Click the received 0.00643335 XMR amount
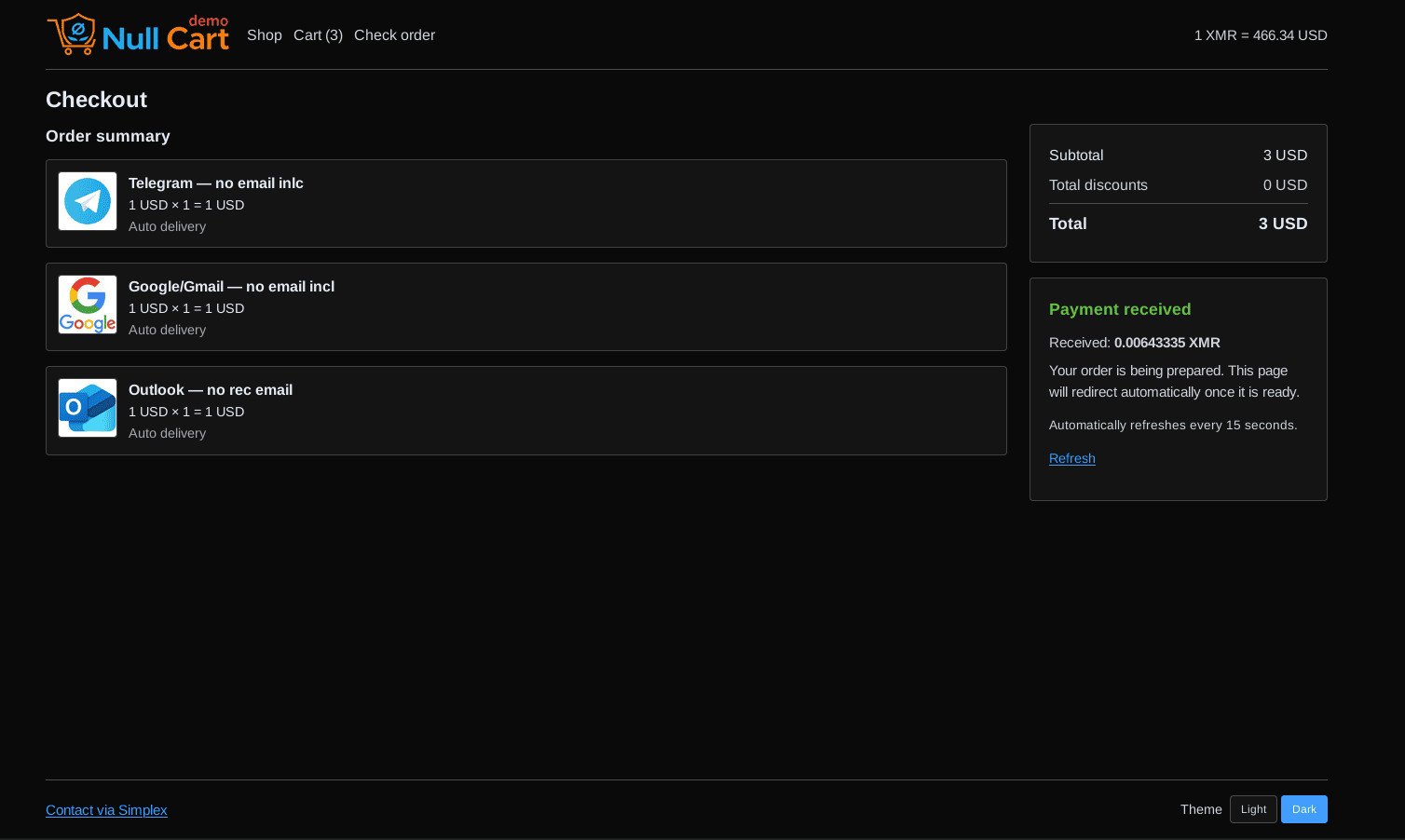This screenshot has height=840, width=1405. (x=1166, y=343)
